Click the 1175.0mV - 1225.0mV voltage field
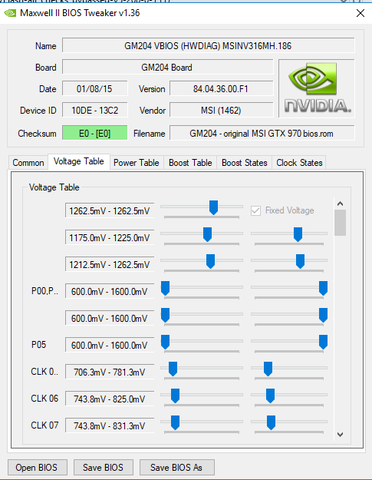The width and height of the screenshot is (372, 480). click(x=110, y=238)
